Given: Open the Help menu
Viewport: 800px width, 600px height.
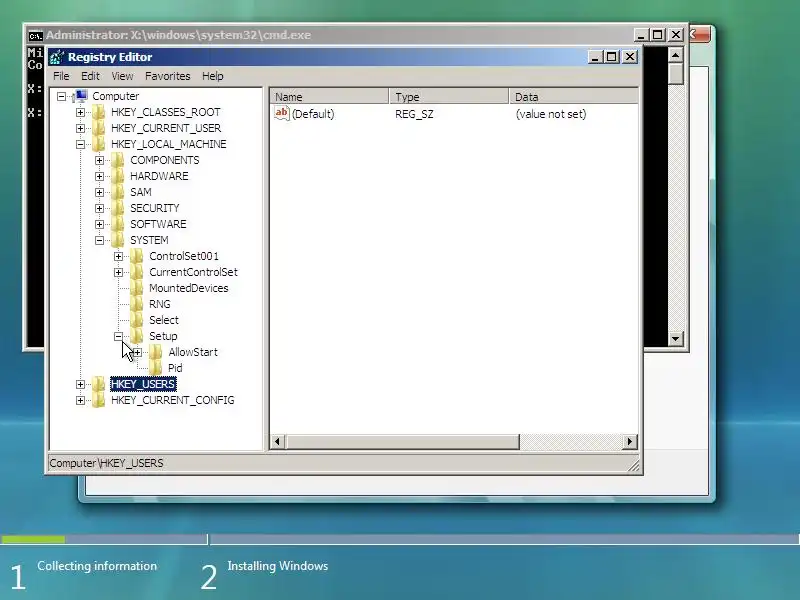Looking at the screenshot, I should coord(213,76).
